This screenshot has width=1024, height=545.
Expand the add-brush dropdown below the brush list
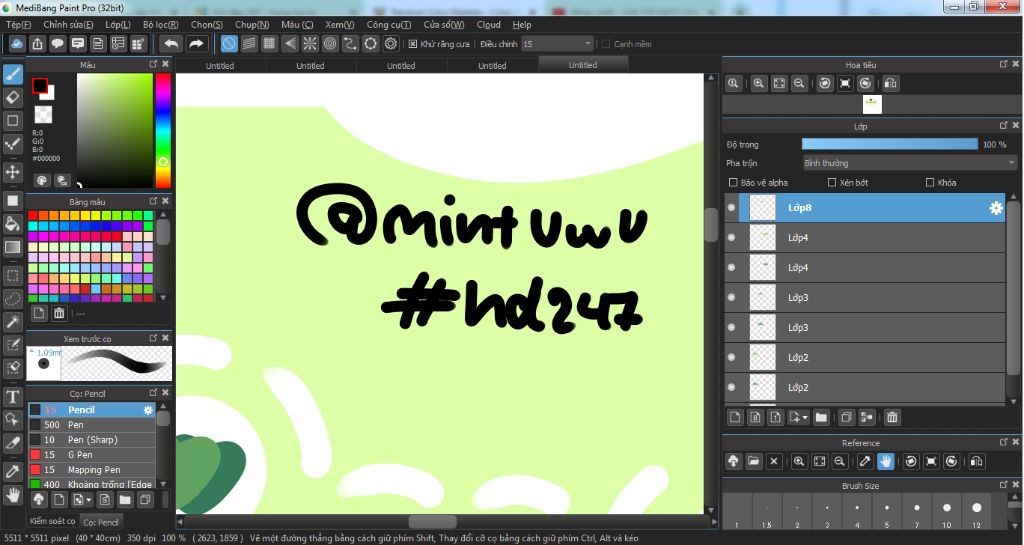(x=89, y=501)
